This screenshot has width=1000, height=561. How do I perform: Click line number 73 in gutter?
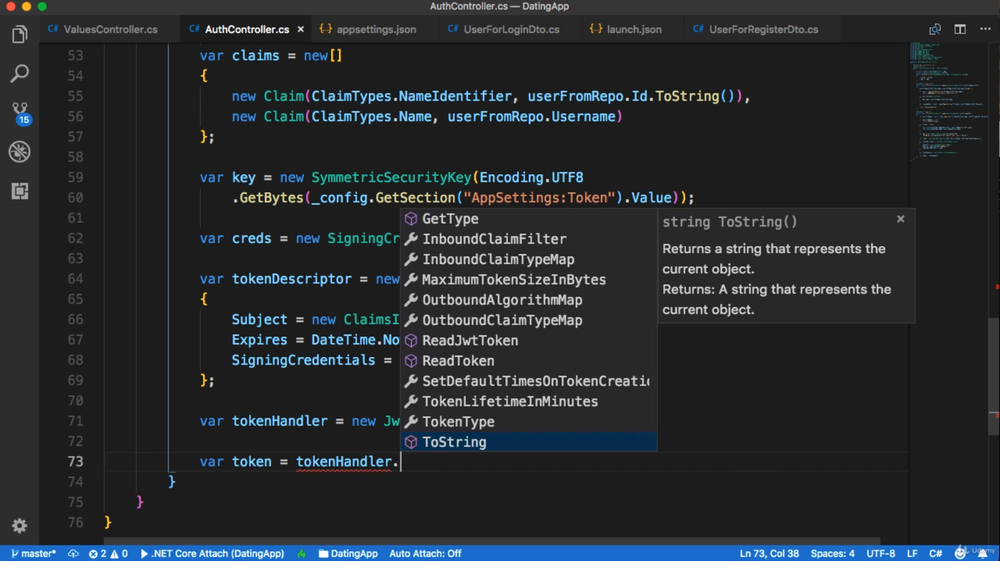click(75, 462)
